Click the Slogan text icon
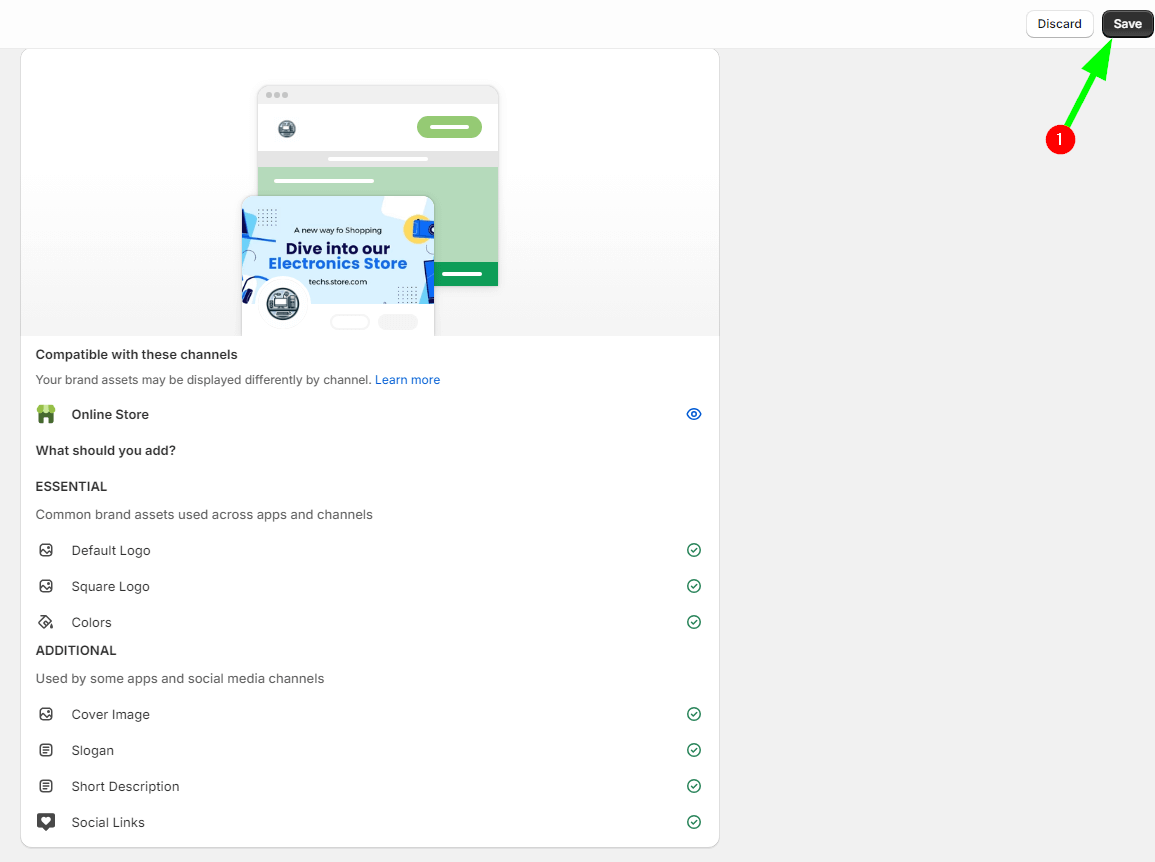The height and width of the screenshot is (862, 1155). coord(46,750)
